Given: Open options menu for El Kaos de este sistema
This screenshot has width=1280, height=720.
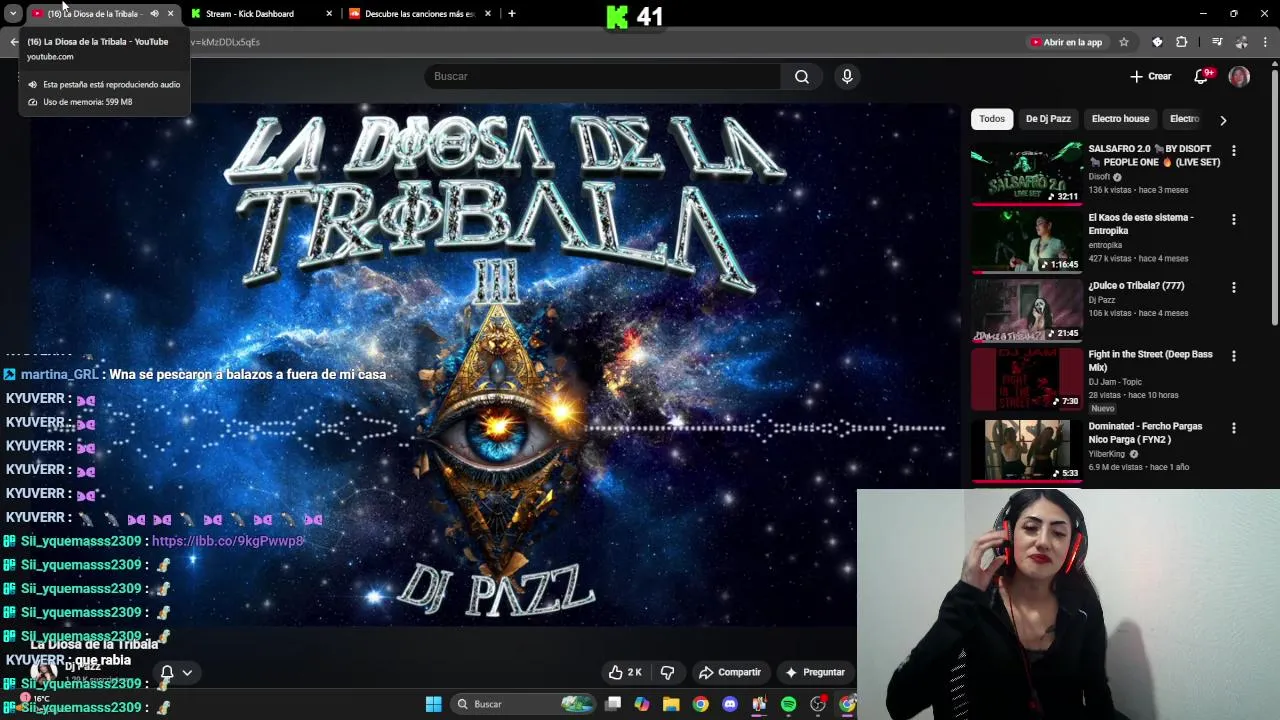Looking at the screenshot, I should [x=1233, y=219].
